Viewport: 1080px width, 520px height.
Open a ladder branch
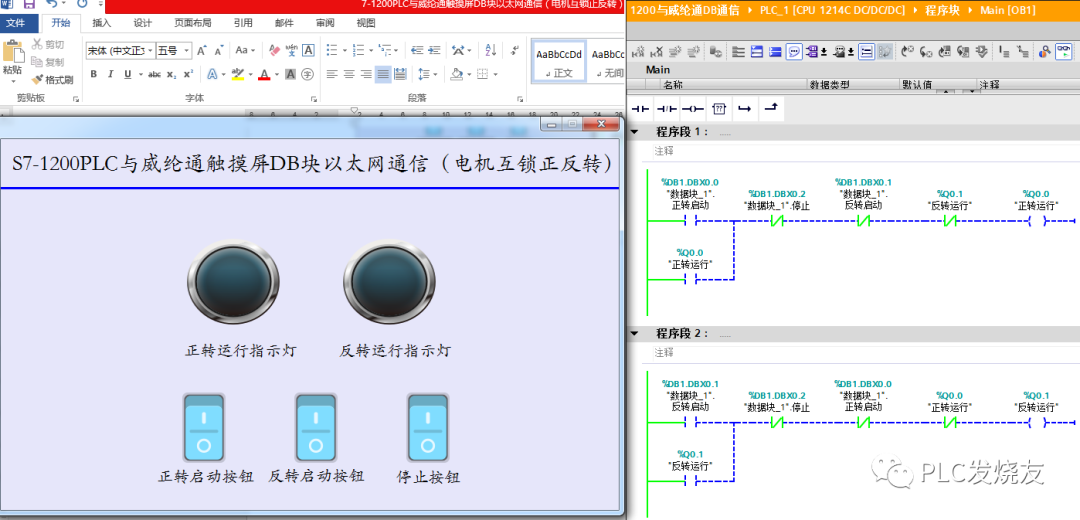(x=745, y=109)
